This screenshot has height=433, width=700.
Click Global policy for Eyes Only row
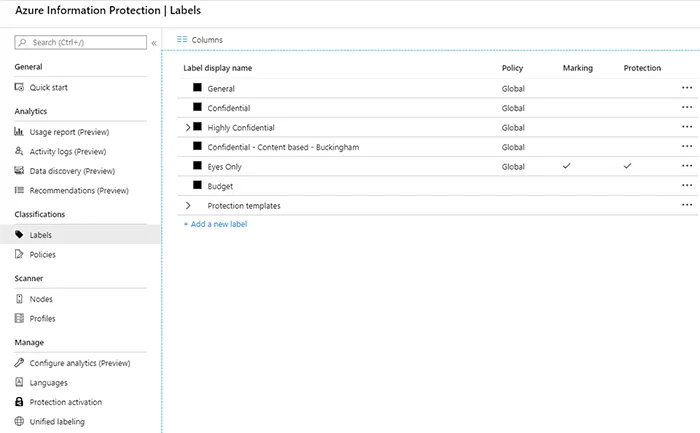513,167
